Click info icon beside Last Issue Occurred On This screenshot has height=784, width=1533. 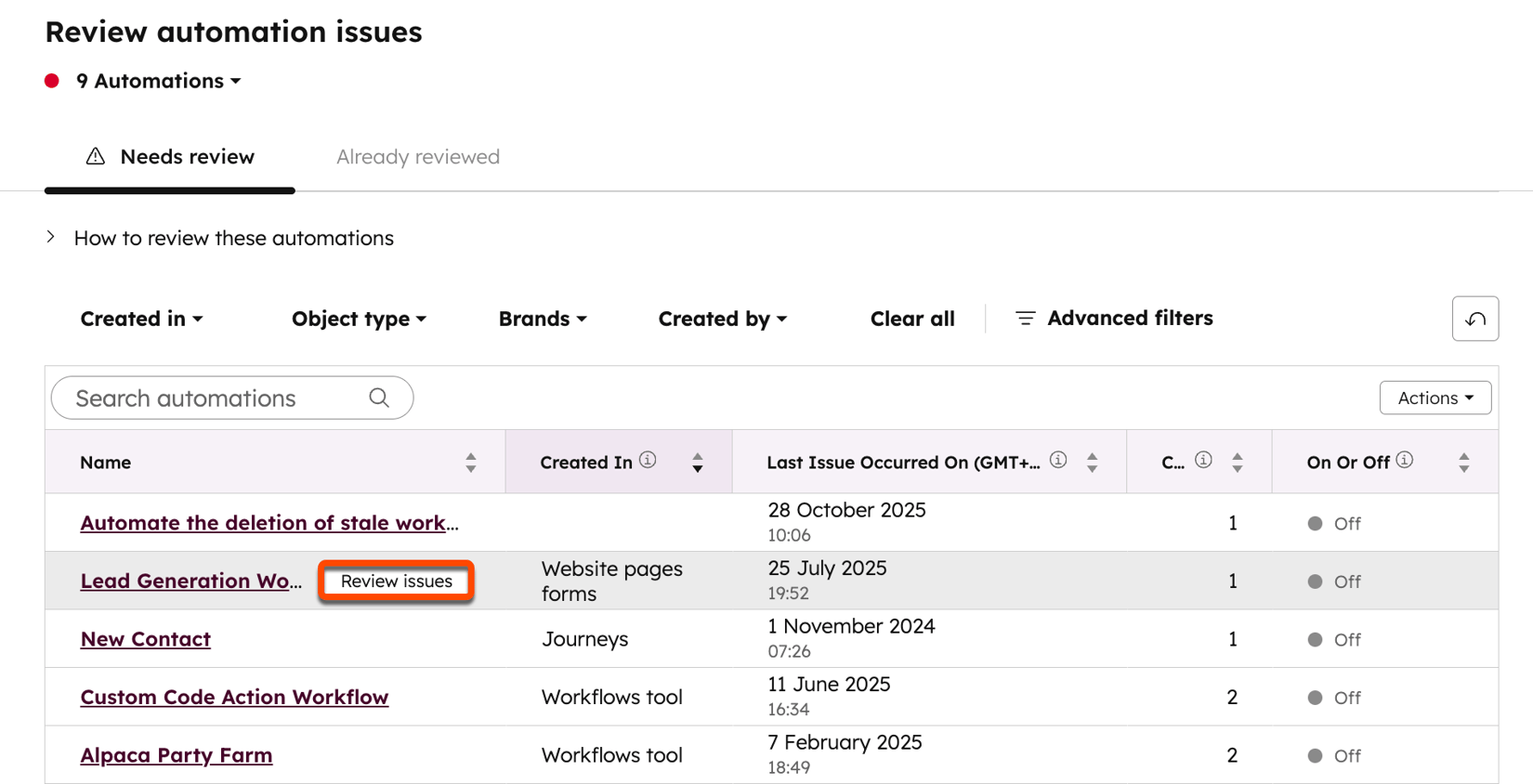[x=1057, y=460]
